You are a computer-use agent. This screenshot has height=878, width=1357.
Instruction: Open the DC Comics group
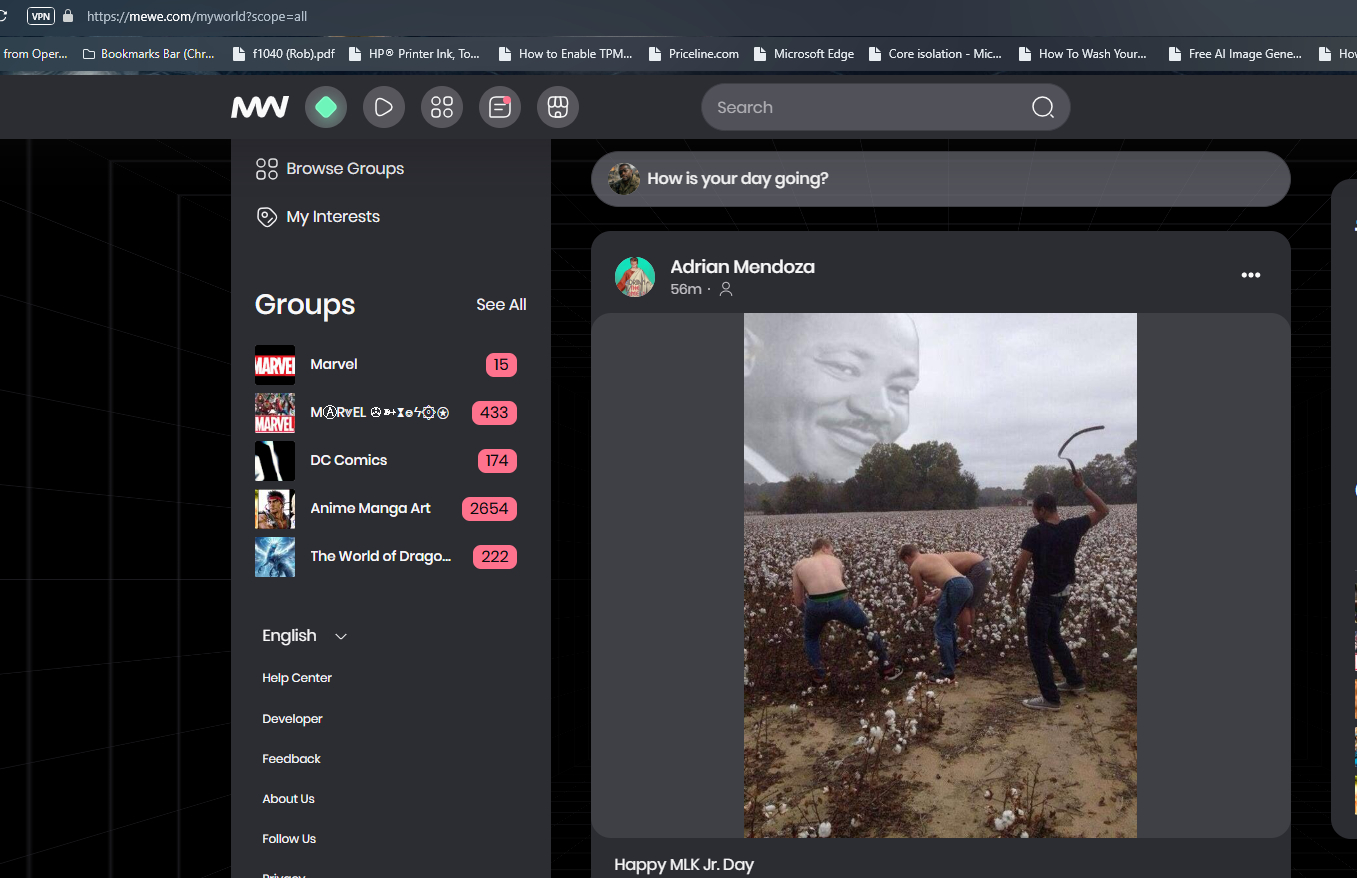(x=348, y=460)
